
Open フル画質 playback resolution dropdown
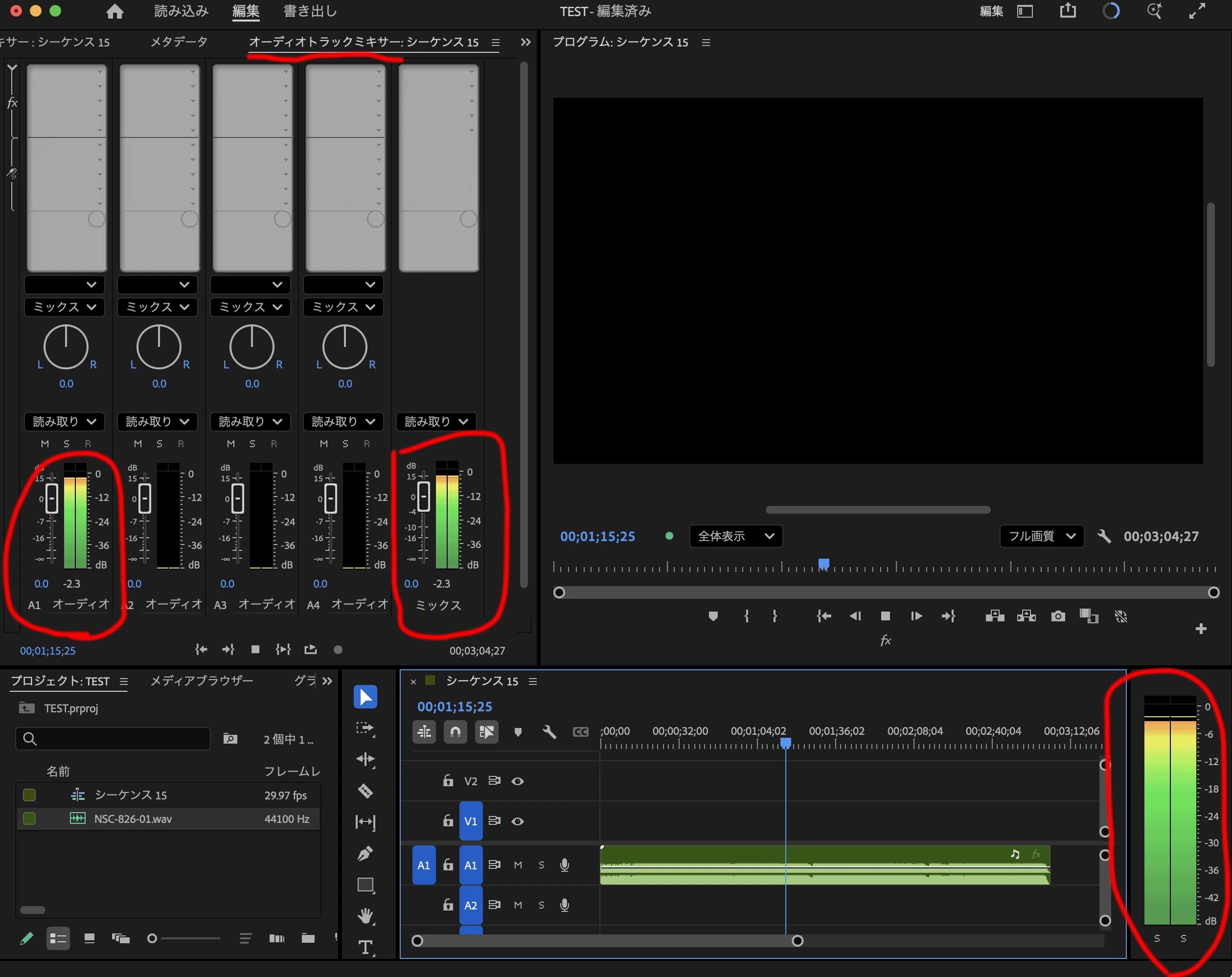point(1041,536)
